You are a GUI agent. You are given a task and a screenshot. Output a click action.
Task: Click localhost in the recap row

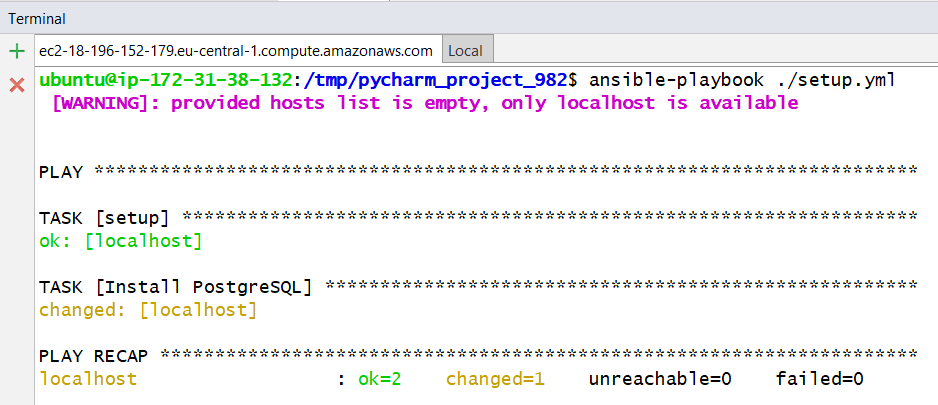(88, 379)
